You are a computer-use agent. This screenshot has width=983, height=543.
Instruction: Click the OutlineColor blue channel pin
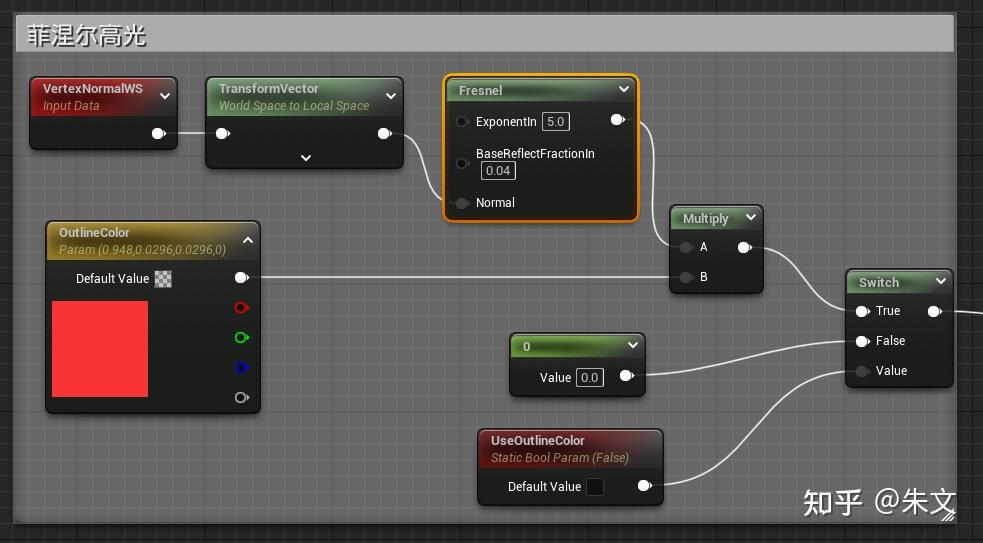tap(241, 367)
